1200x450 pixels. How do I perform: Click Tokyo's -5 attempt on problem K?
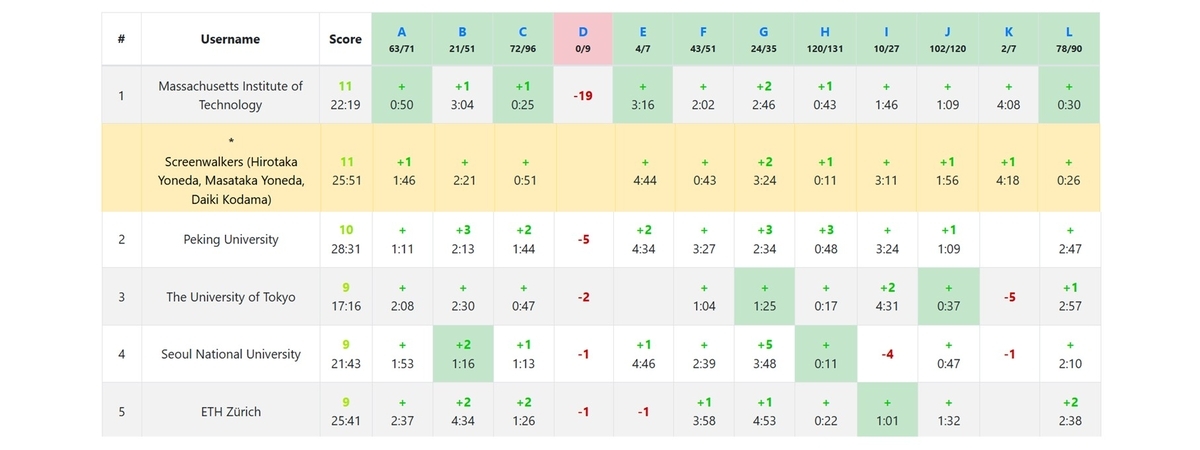(1008, 297)
